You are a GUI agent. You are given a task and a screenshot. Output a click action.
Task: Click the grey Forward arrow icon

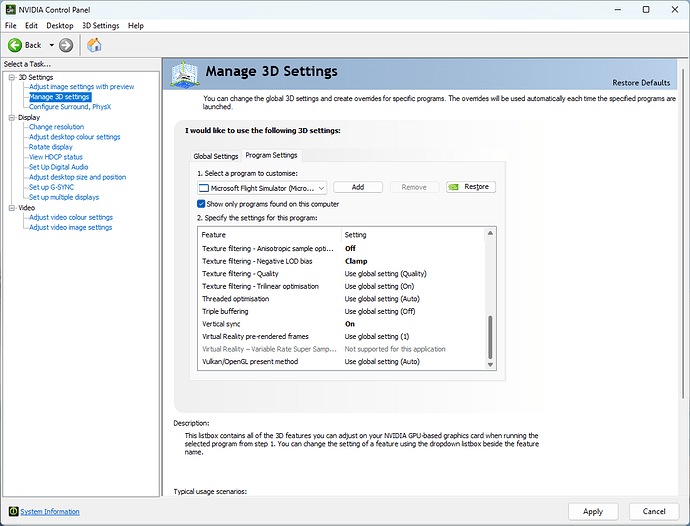[x=66, y=45]
